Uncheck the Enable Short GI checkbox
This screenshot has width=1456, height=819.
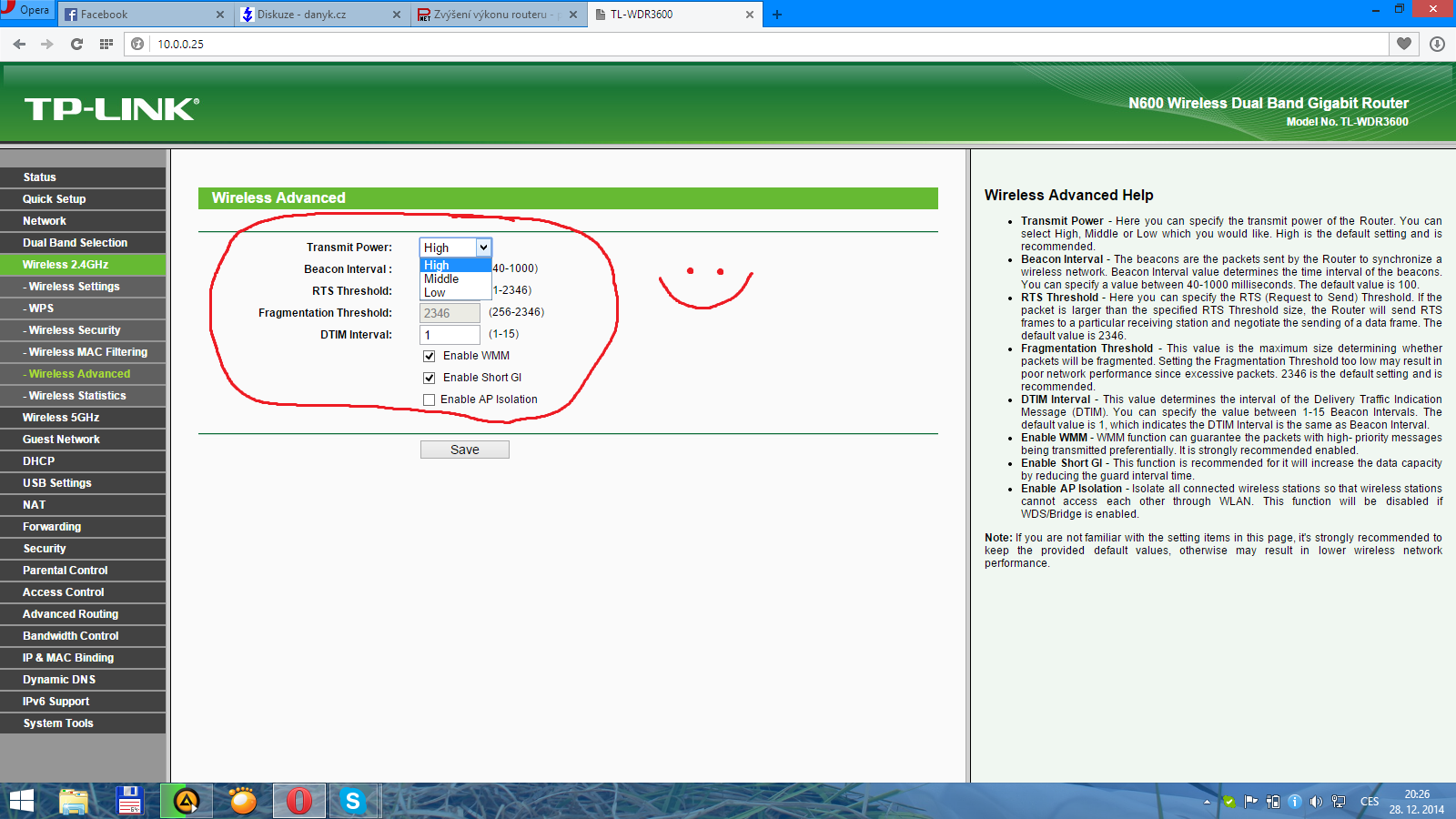click(x=430, y=378)
